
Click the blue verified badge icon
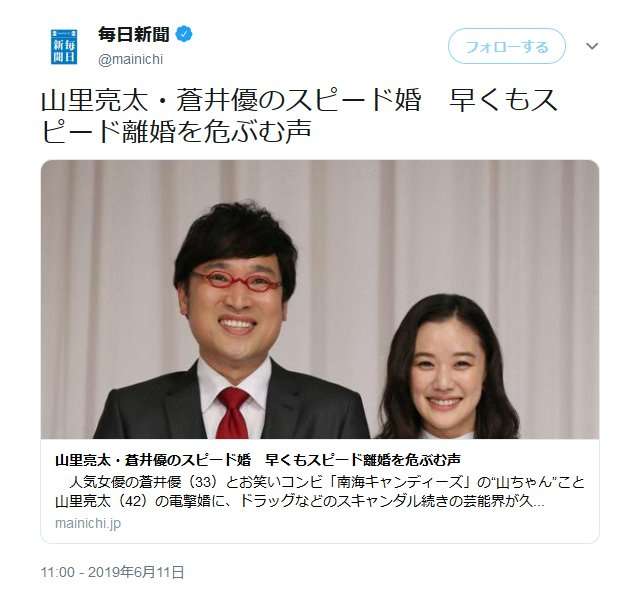coord(184,34)
